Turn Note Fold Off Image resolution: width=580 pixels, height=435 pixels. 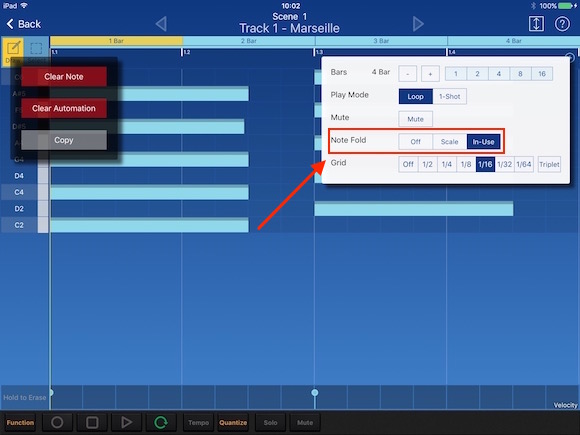pos(415,142)
